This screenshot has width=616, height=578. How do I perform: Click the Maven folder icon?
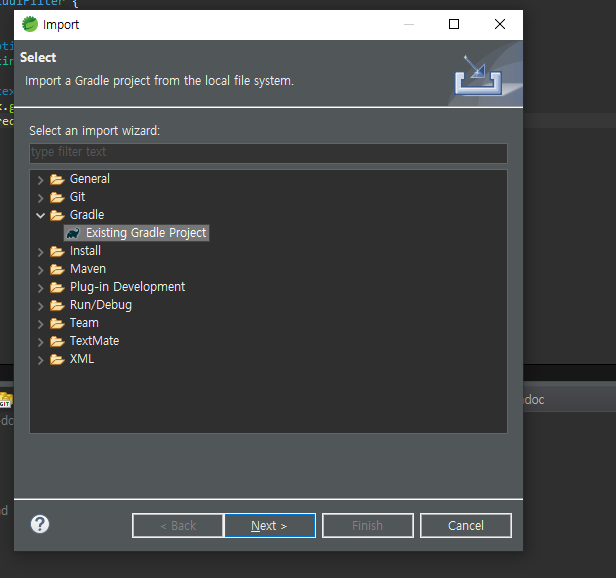[x=57, y=269]
